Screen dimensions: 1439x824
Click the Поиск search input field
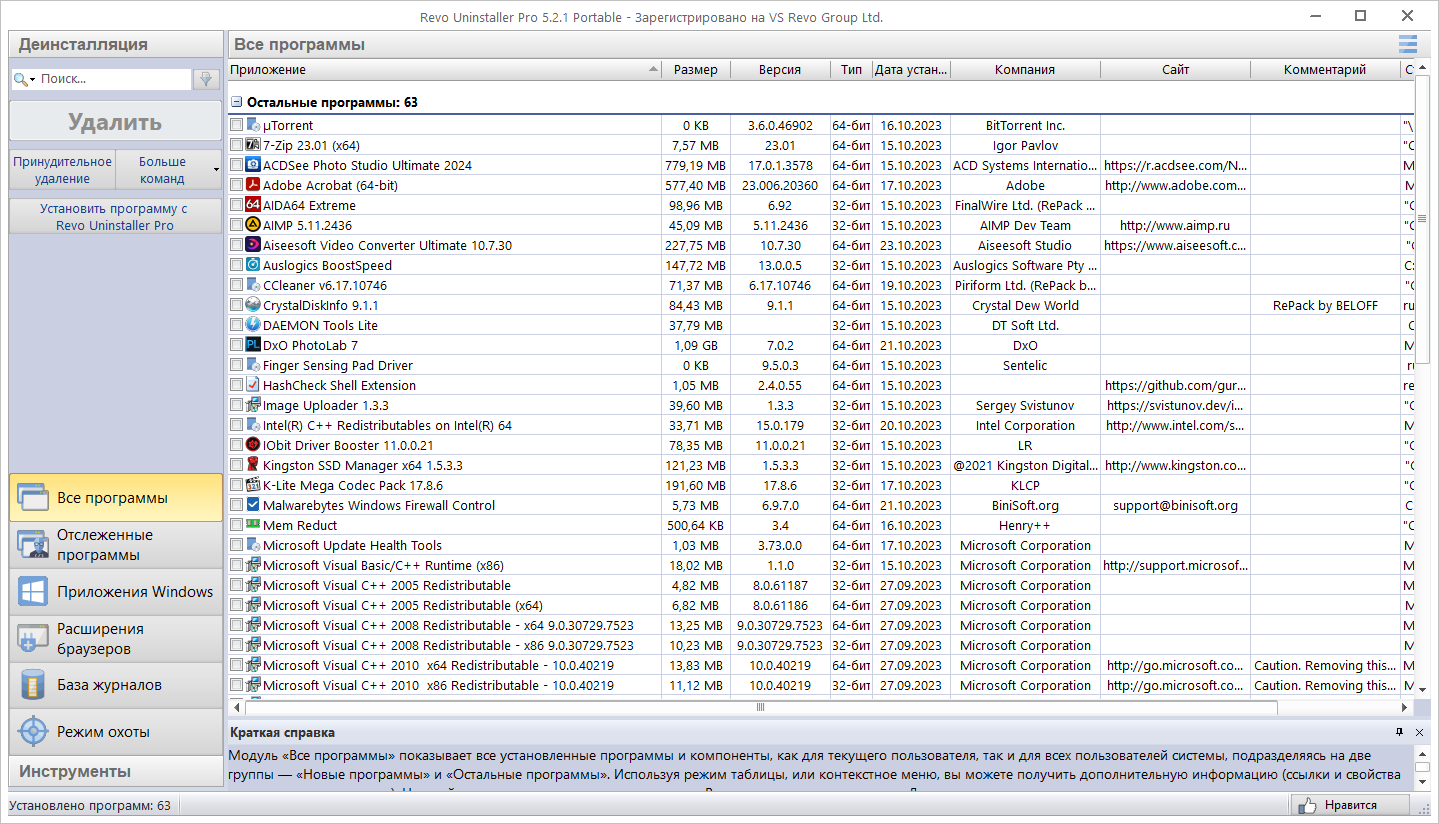point(113,79)
